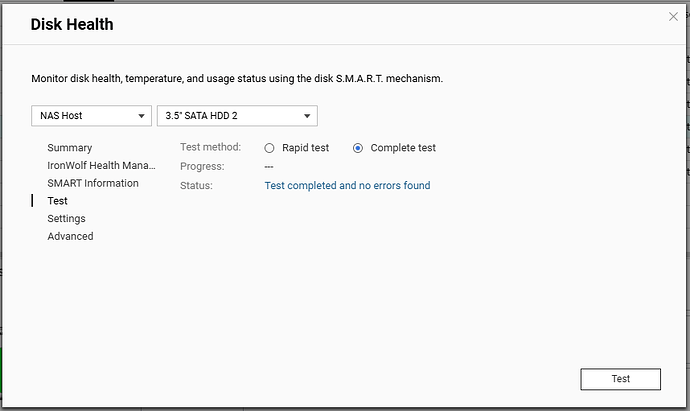Screen dimensions: 690x411
Task: Open the Settings section
Action: [x=66, y=218]
